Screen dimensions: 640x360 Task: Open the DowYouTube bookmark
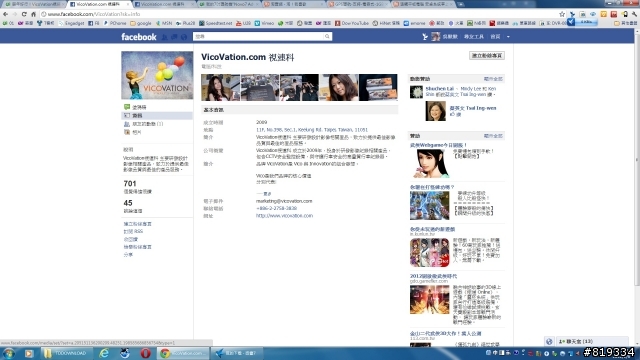point(352,23)
